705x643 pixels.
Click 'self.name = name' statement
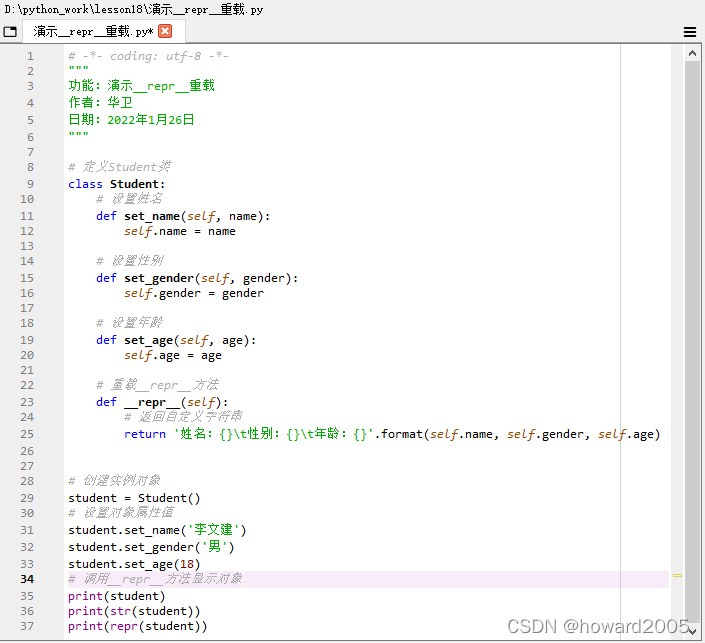[180, 231]
